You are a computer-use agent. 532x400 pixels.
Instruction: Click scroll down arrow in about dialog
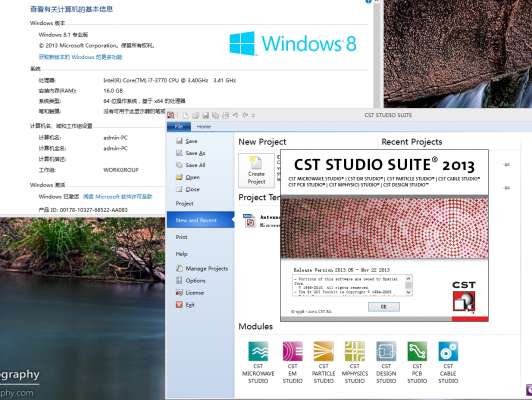(x=408, y=292)
